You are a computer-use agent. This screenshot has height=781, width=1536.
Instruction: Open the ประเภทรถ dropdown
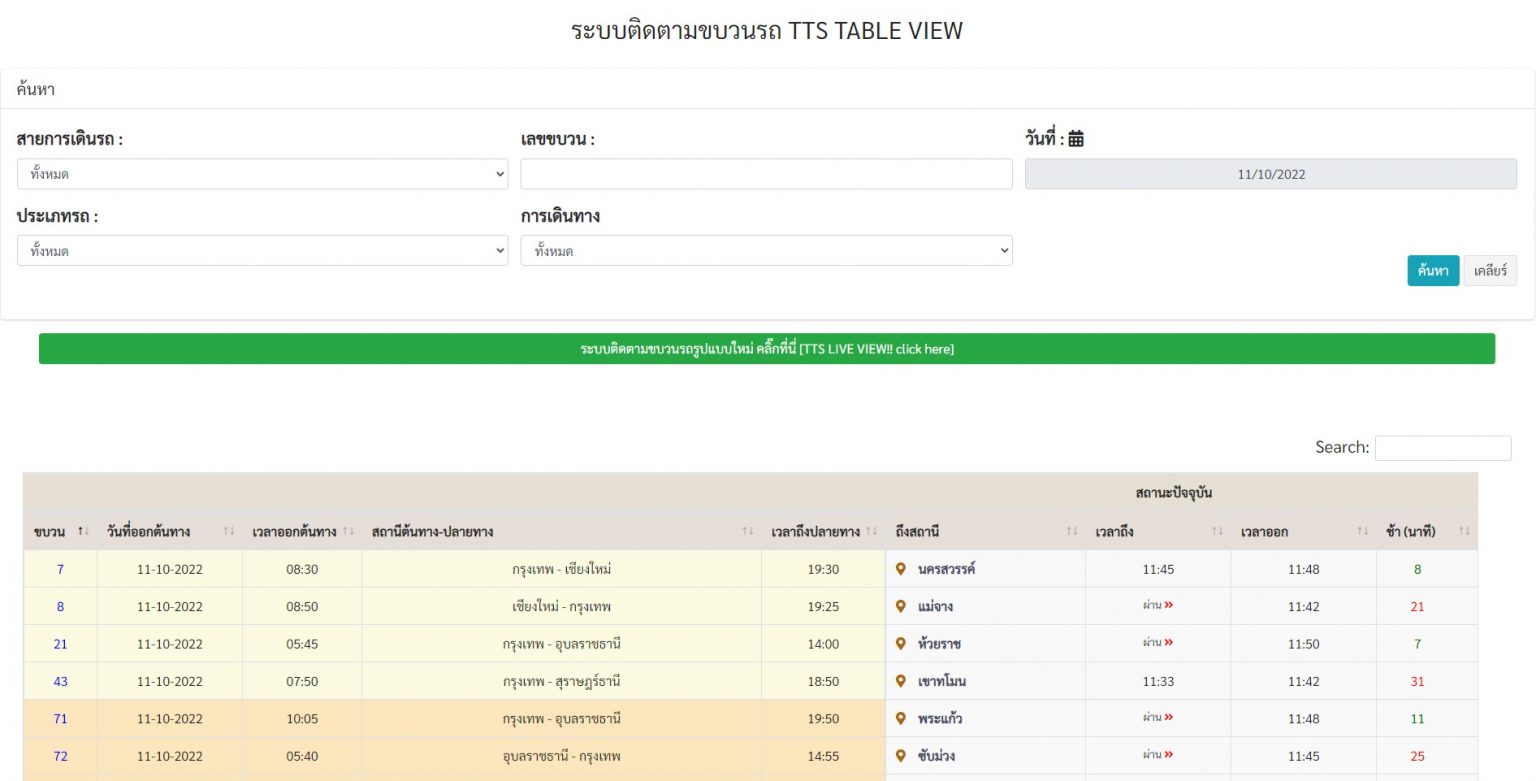[x=263, y=250]
